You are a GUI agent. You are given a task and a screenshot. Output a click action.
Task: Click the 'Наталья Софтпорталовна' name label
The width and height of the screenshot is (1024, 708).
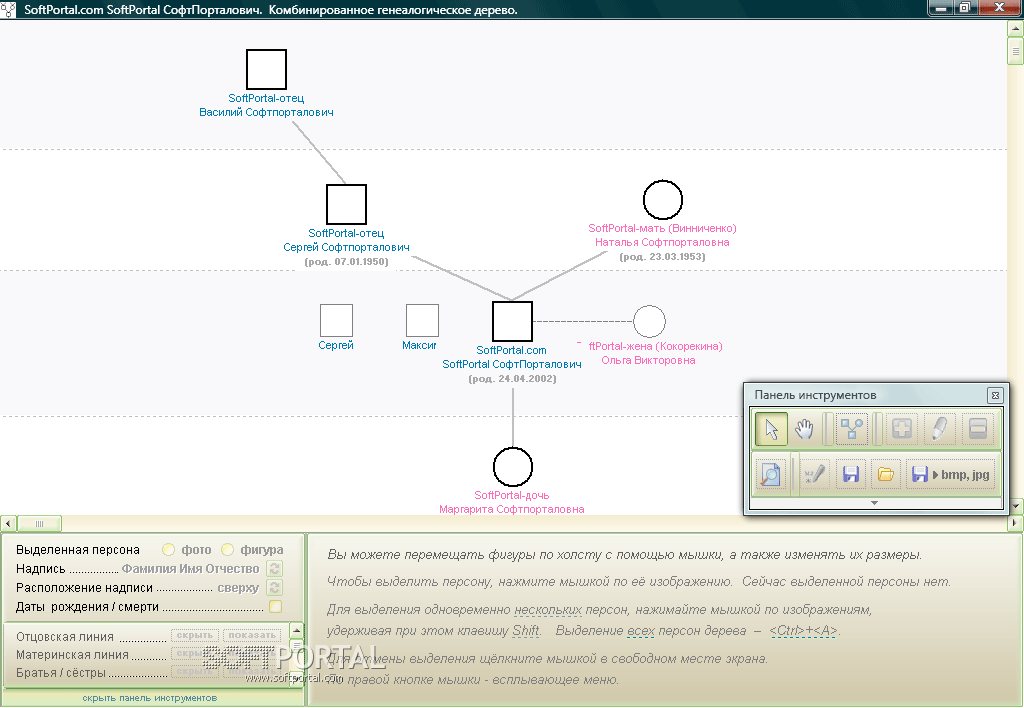click(662, 242)
